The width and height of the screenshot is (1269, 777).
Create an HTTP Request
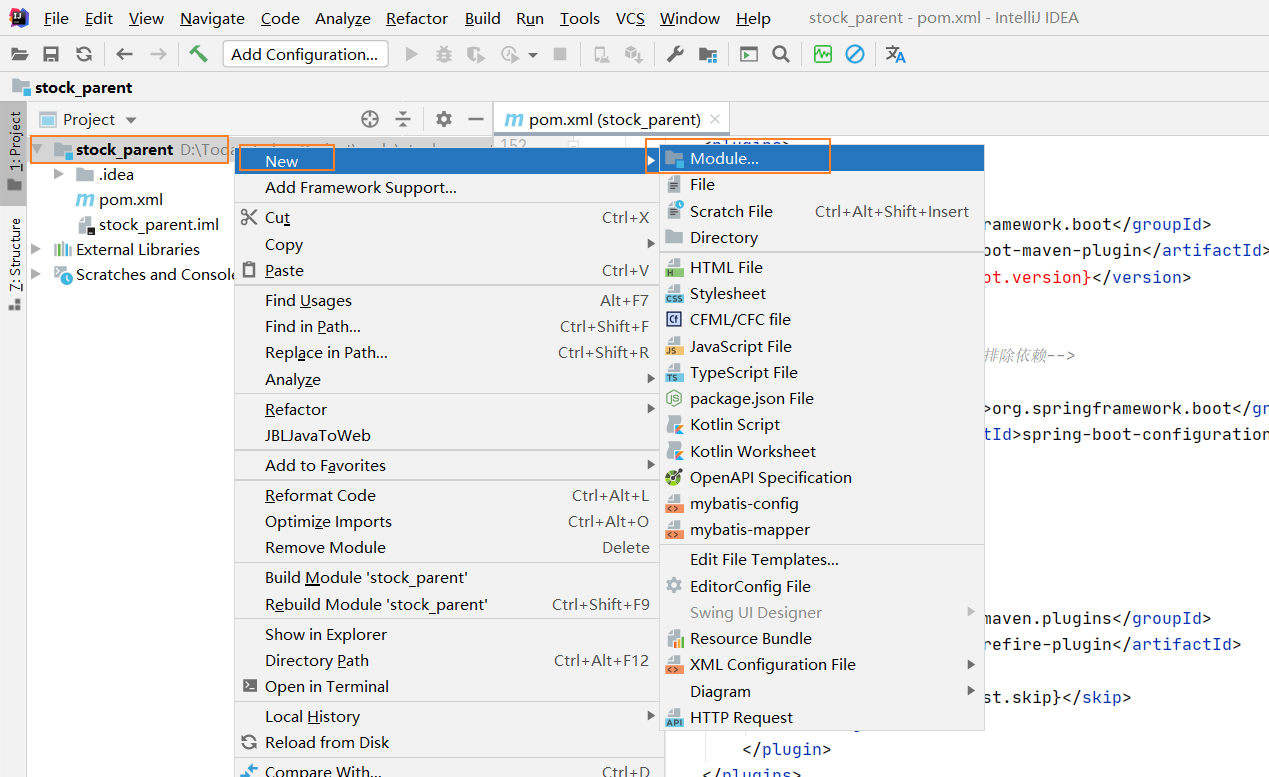coord(822,717)
